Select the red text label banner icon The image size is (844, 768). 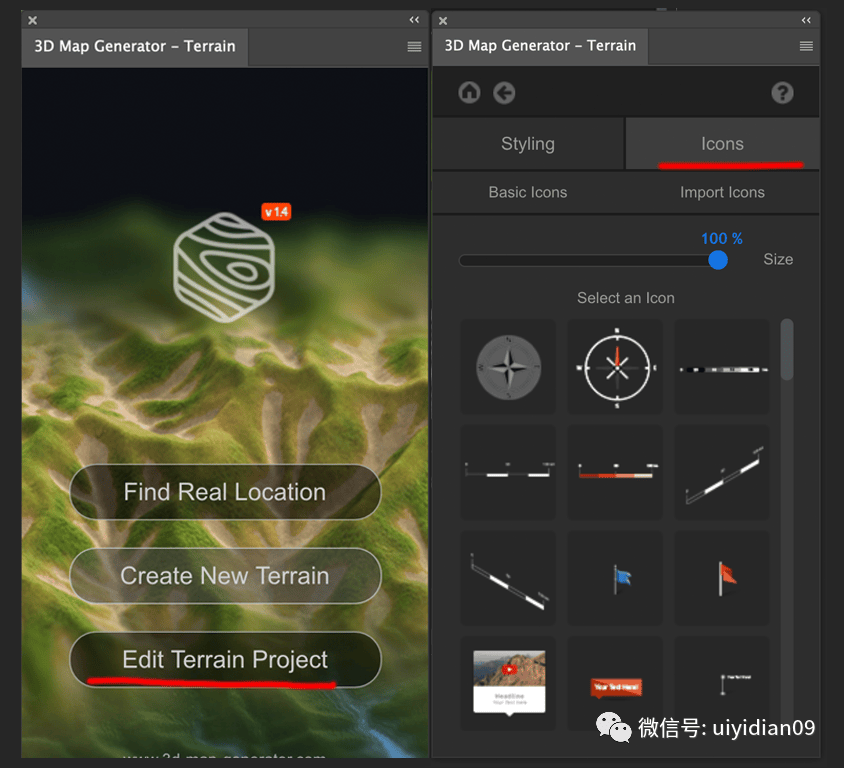click(615, 684)
